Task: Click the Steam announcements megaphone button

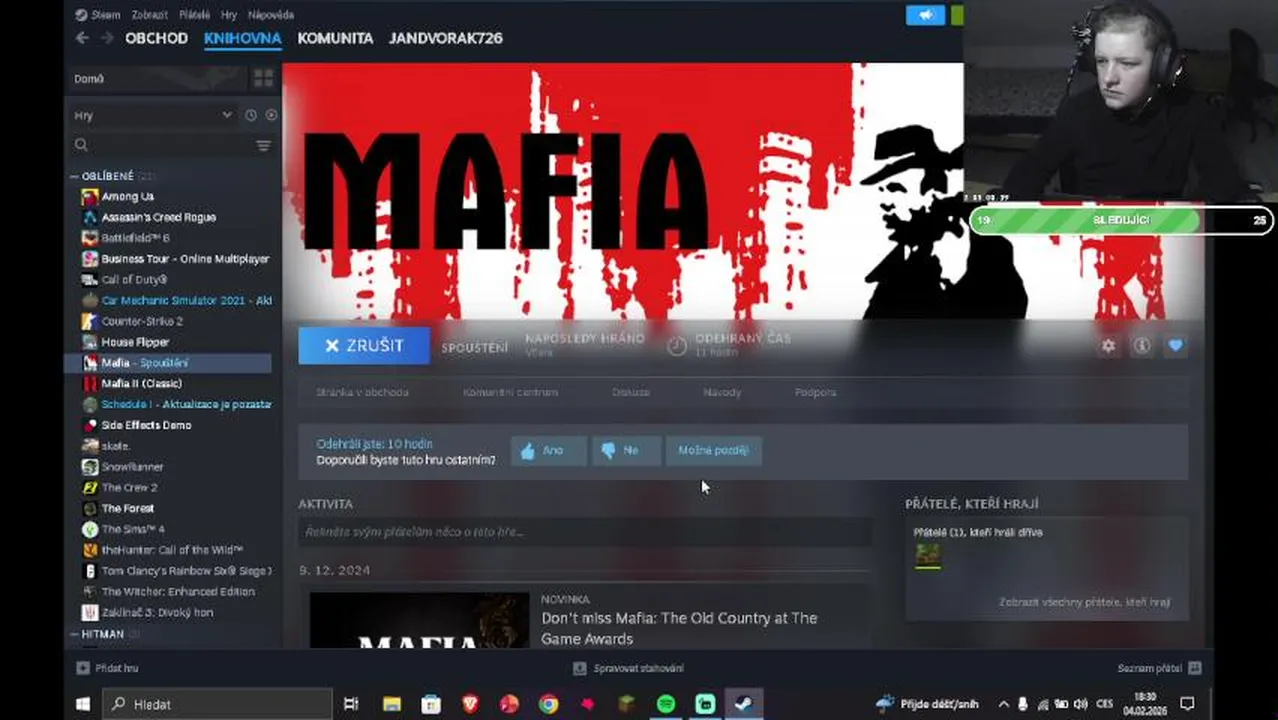Action: 925,15
